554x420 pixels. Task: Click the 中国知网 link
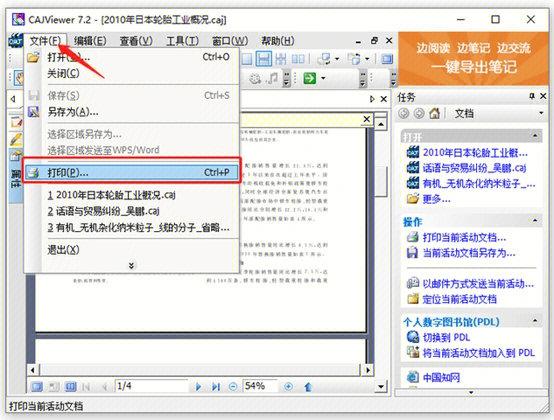coord(441,378)
